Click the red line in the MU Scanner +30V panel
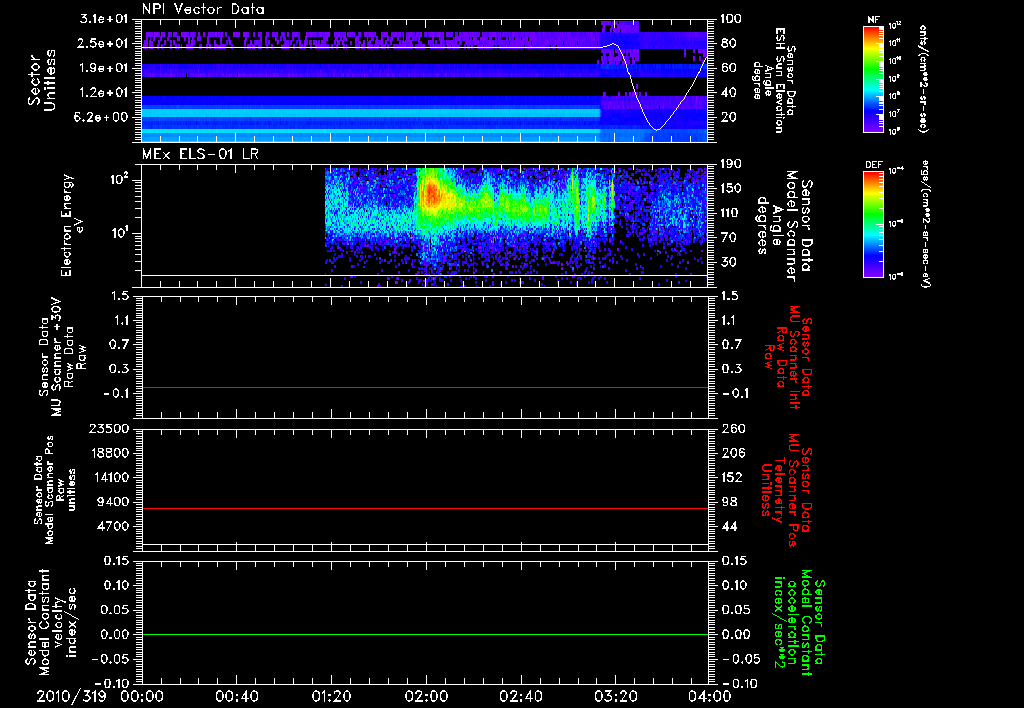The height and width of the screenshot is (708, 1024). pyautogui.click(x=424, y=387)
